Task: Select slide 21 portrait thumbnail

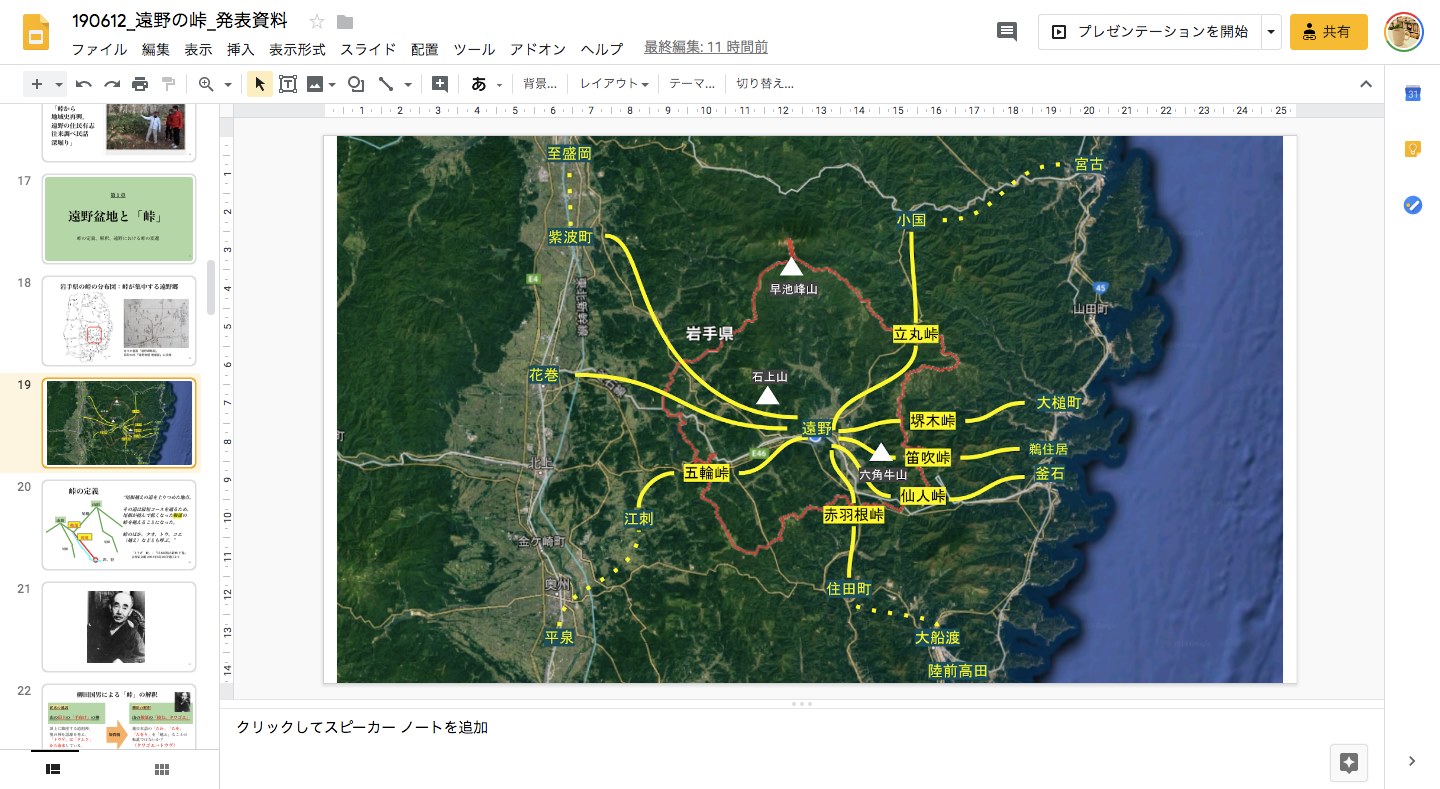Action: 119,627
